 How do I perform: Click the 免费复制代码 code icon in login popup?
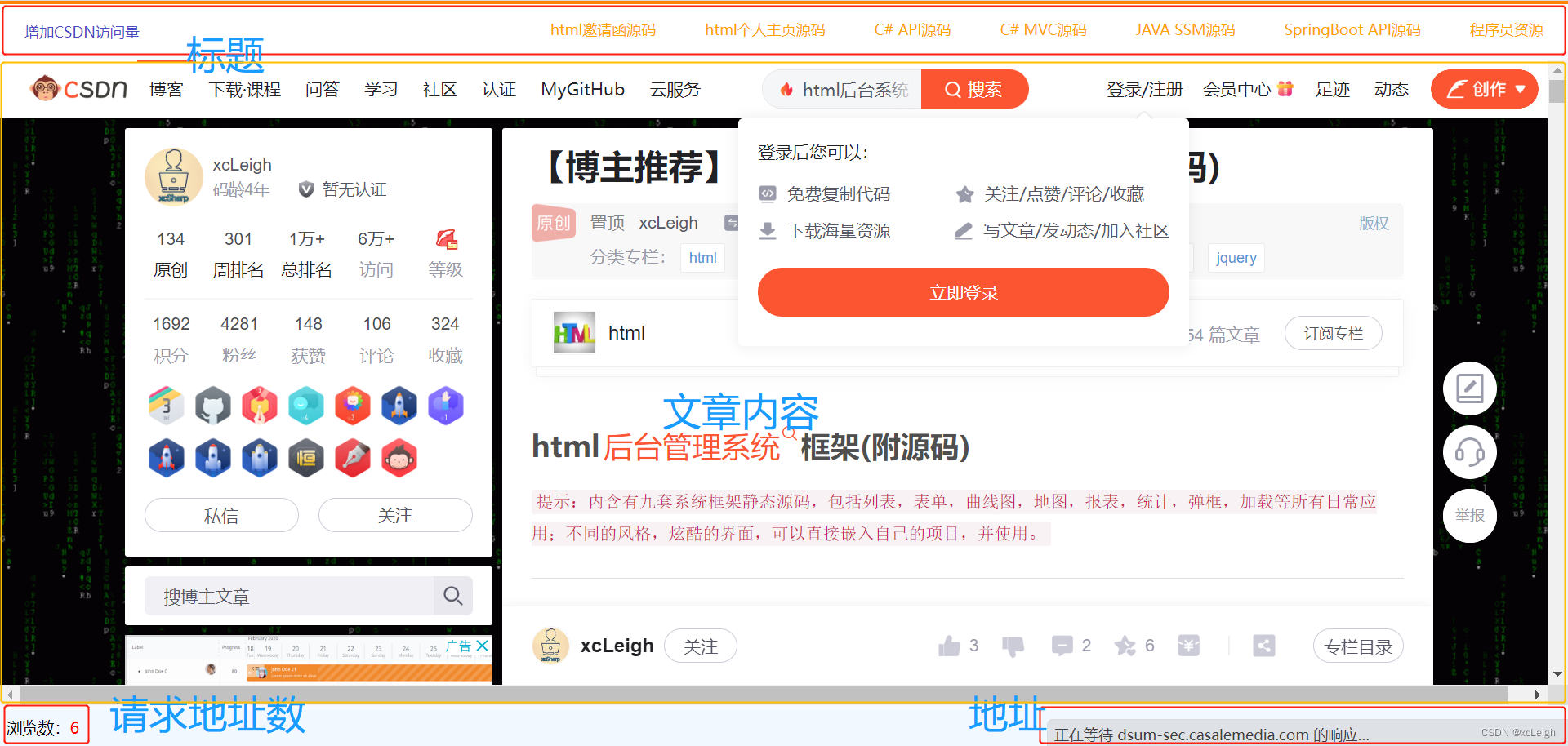pyautogui.click(x=768, y=193)
